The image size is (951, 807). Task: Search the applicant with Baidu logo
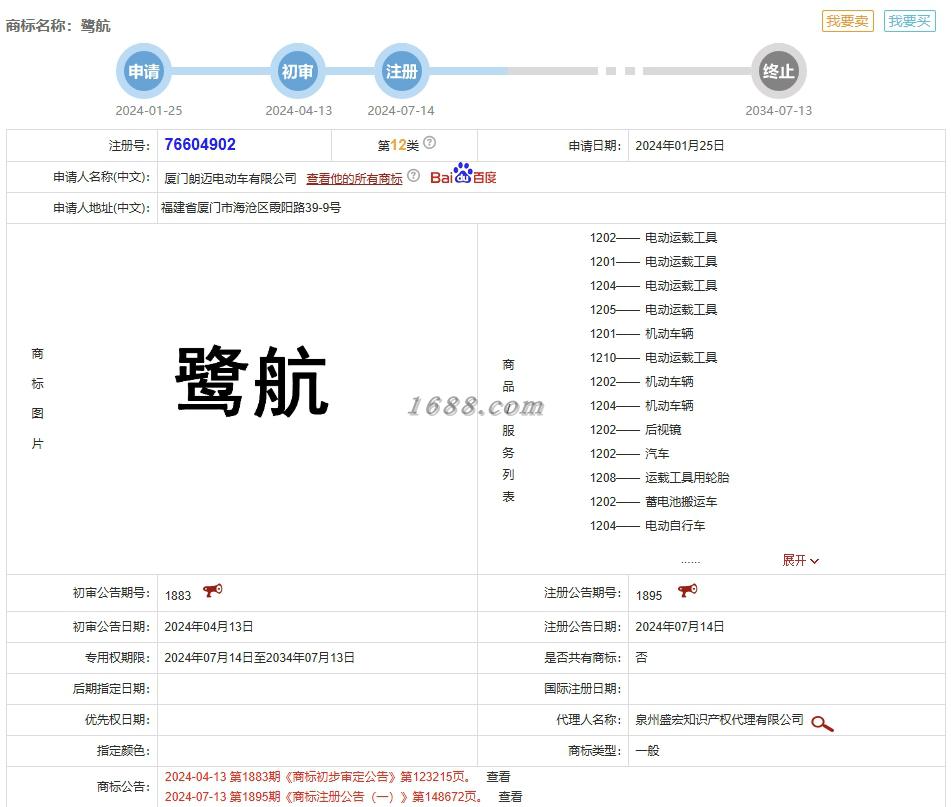(x=463, y=174)
